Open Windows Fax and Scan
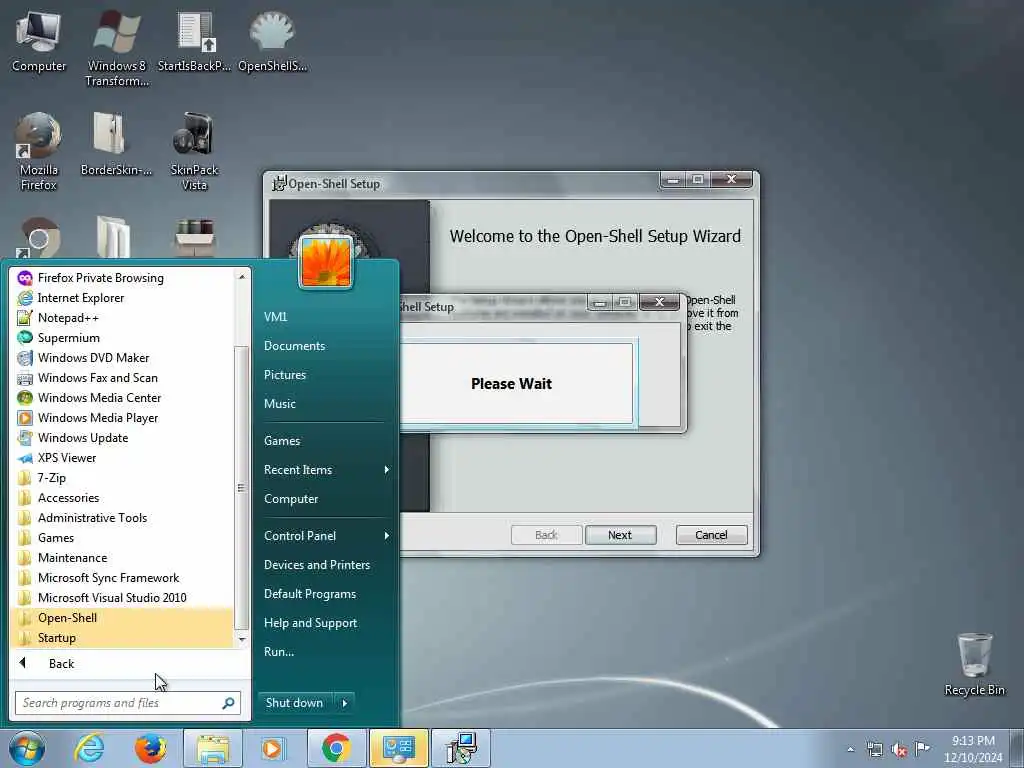 [x=122, y=377]
